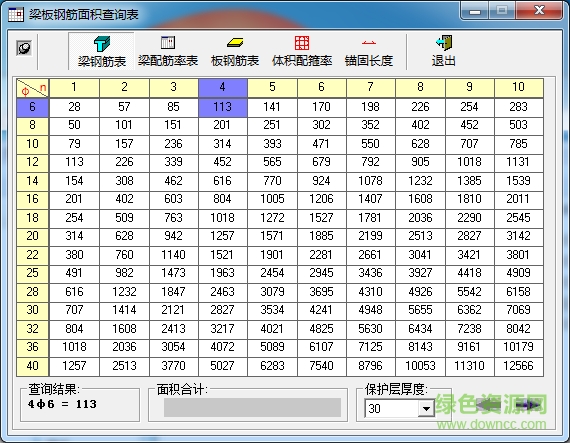
Task: Select diameter row header 16
Action: tap(32, 200)
